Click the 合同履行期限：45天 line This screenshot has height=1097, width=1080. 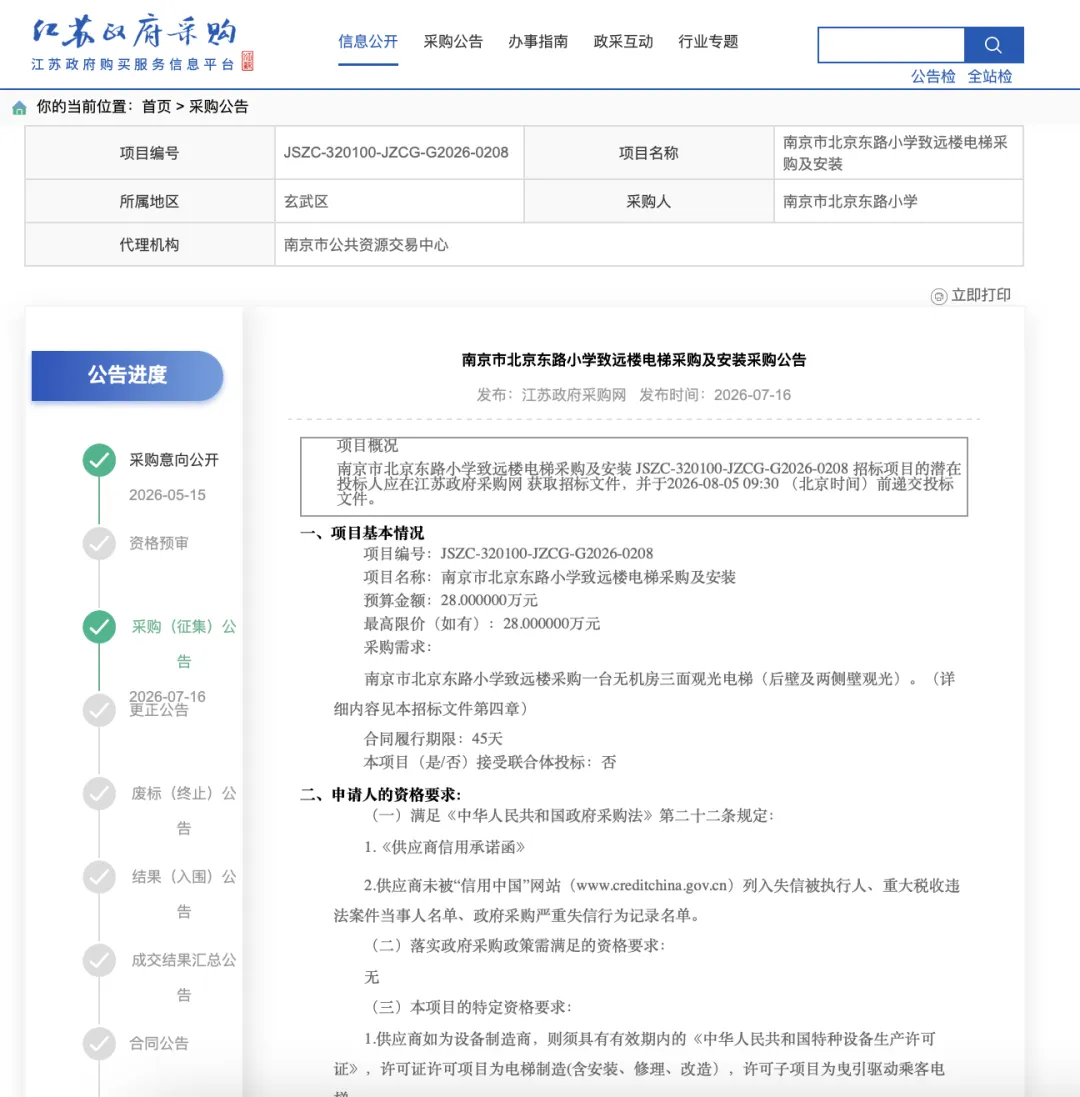pos(433,739)
